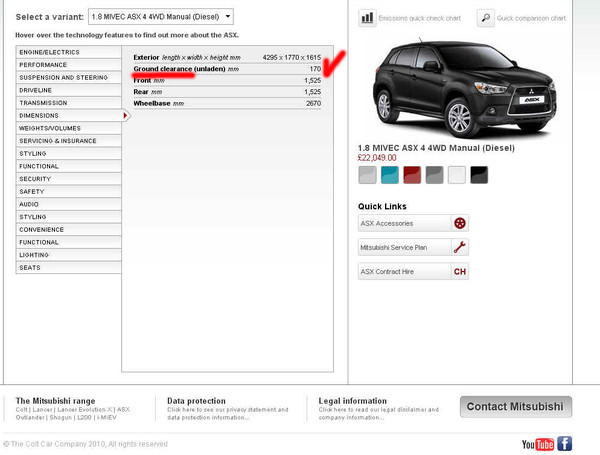Open the Shogun footer link
The width and height of the screenshot is (600, 455).
pyautogui.click(x=60, y=417)
